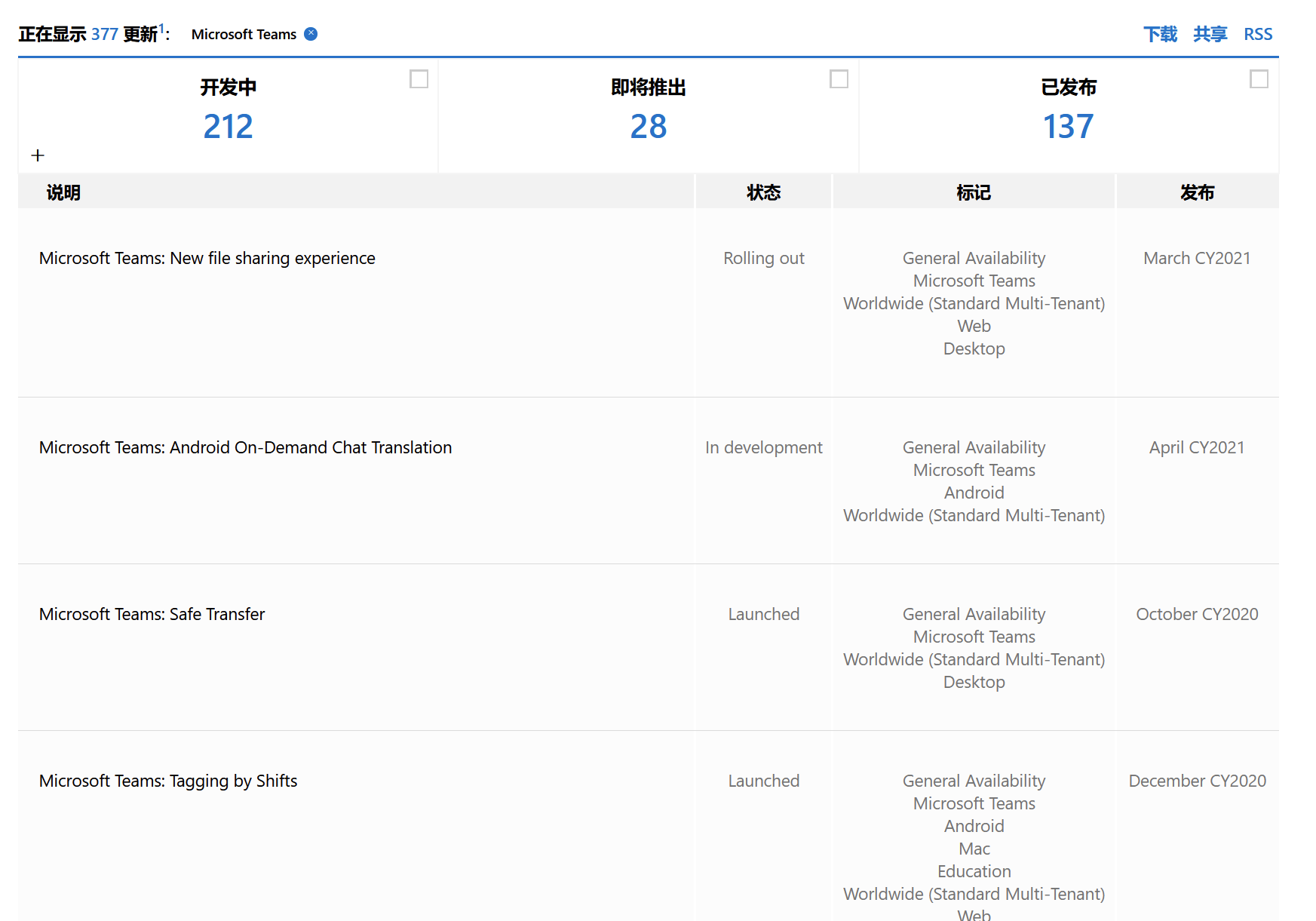1316x921 pixels.
Task: Click the 状态 column header
Action: (x=763, y=192)
